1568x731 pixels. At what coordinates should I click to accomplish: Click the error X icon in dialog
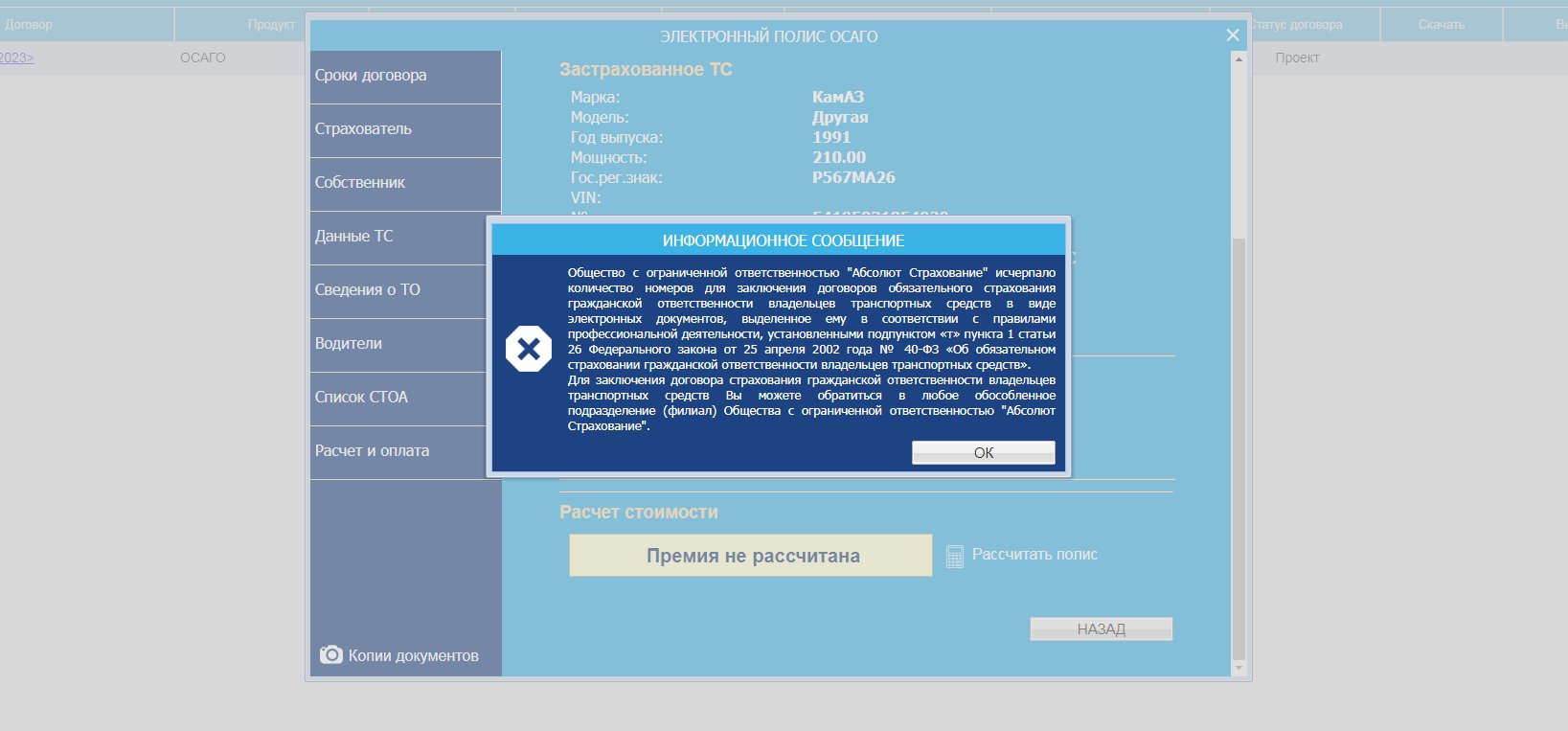click(529, 350)
